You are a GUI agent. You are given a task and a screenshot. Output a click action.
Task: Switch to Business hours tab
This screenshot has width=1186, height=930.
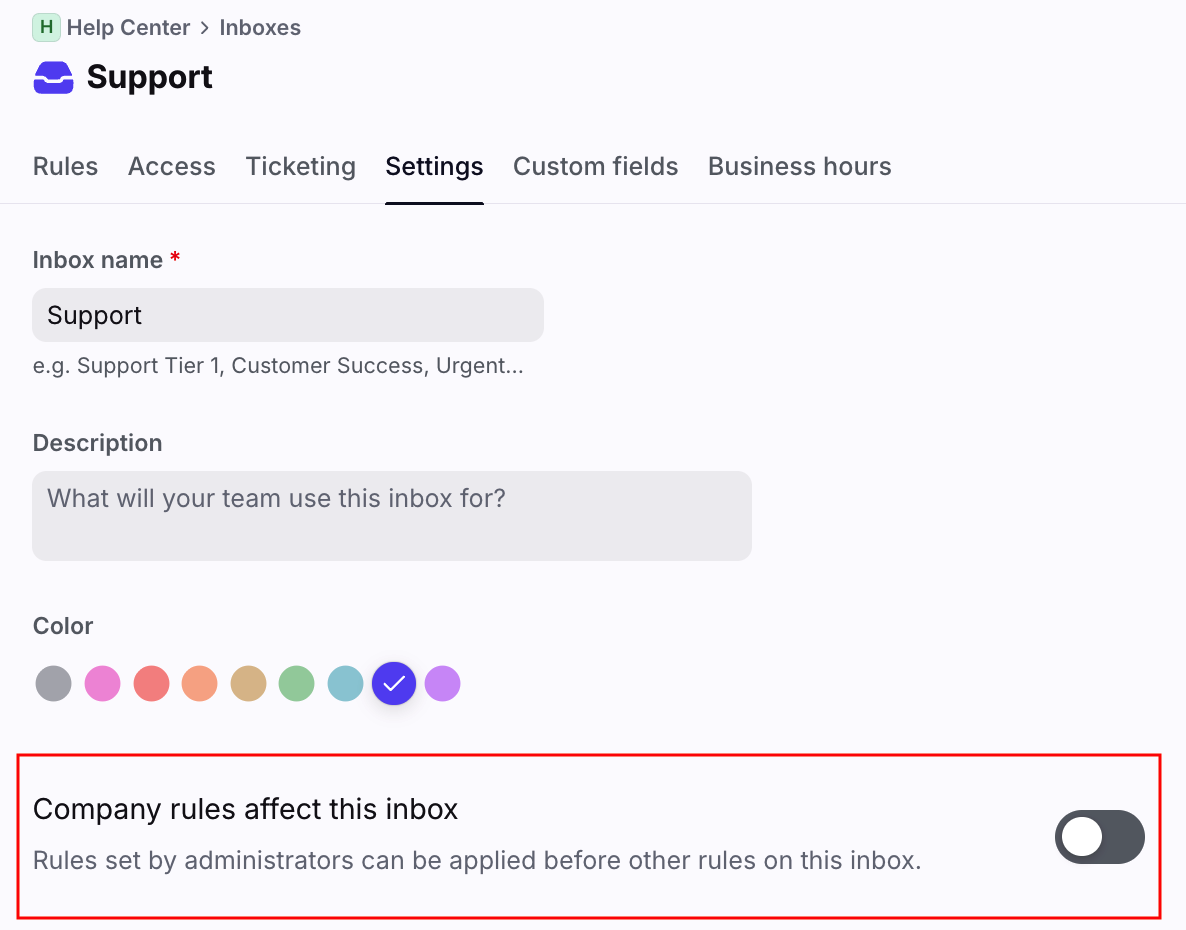pyautogui.click(x=799, y=166)
